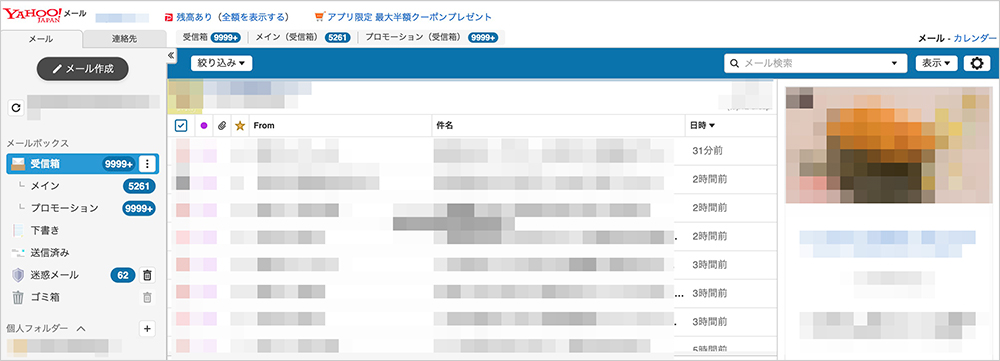Click the attachment paperclip column header
The height and width of the screenshot is (361, 1000).
(222, 126)
